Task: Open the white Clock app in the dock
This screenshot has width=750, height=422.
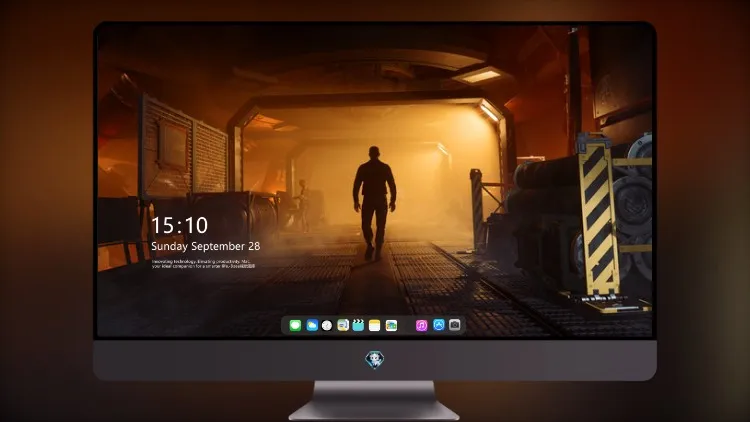Action: click(327, 325)
